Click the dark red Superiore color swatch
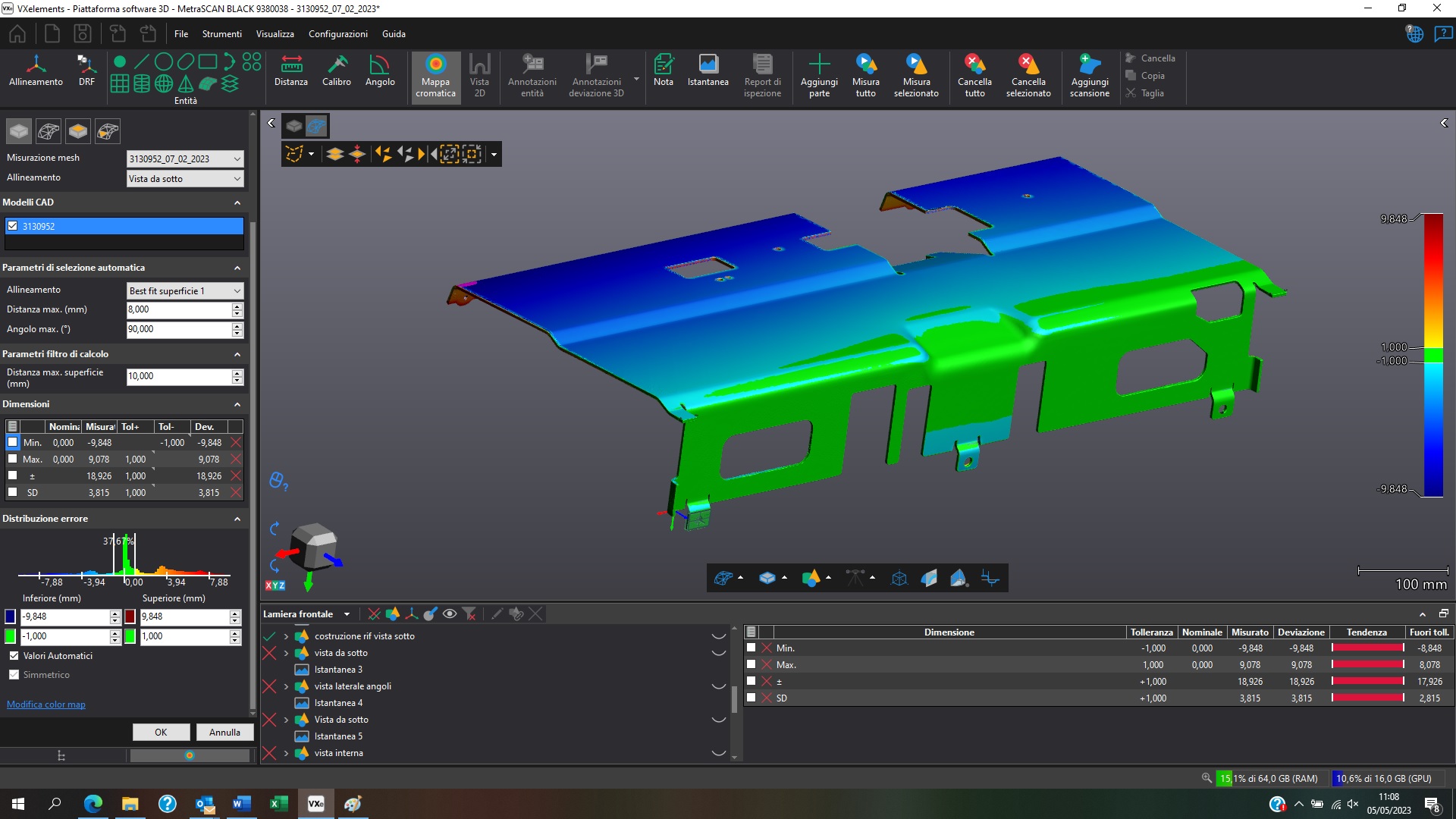 (x=130, y=617)
